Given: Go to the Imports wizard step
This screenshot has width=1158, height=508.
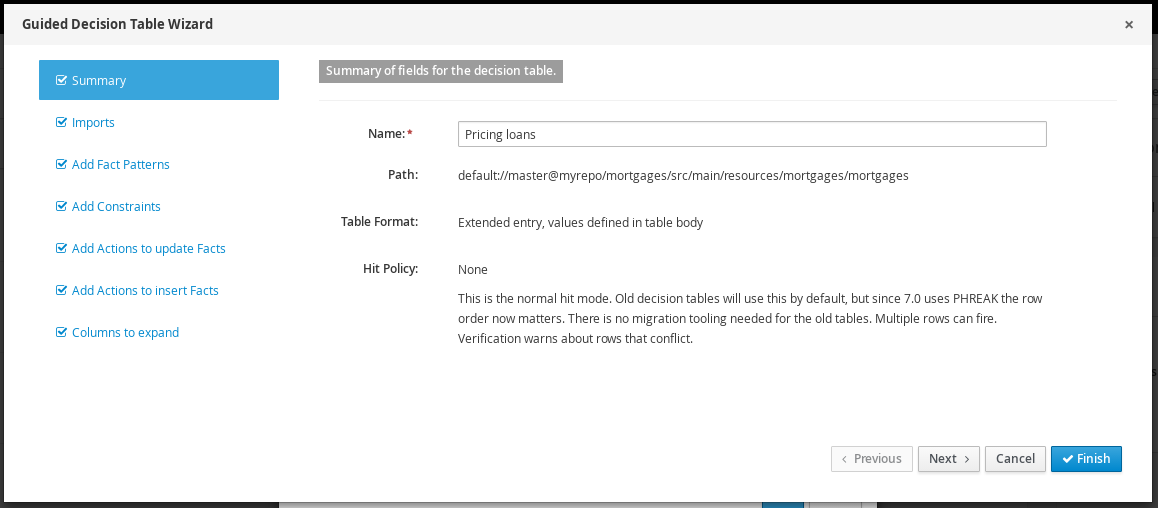Looking at the screenshot, I should (x=93, y=123).
